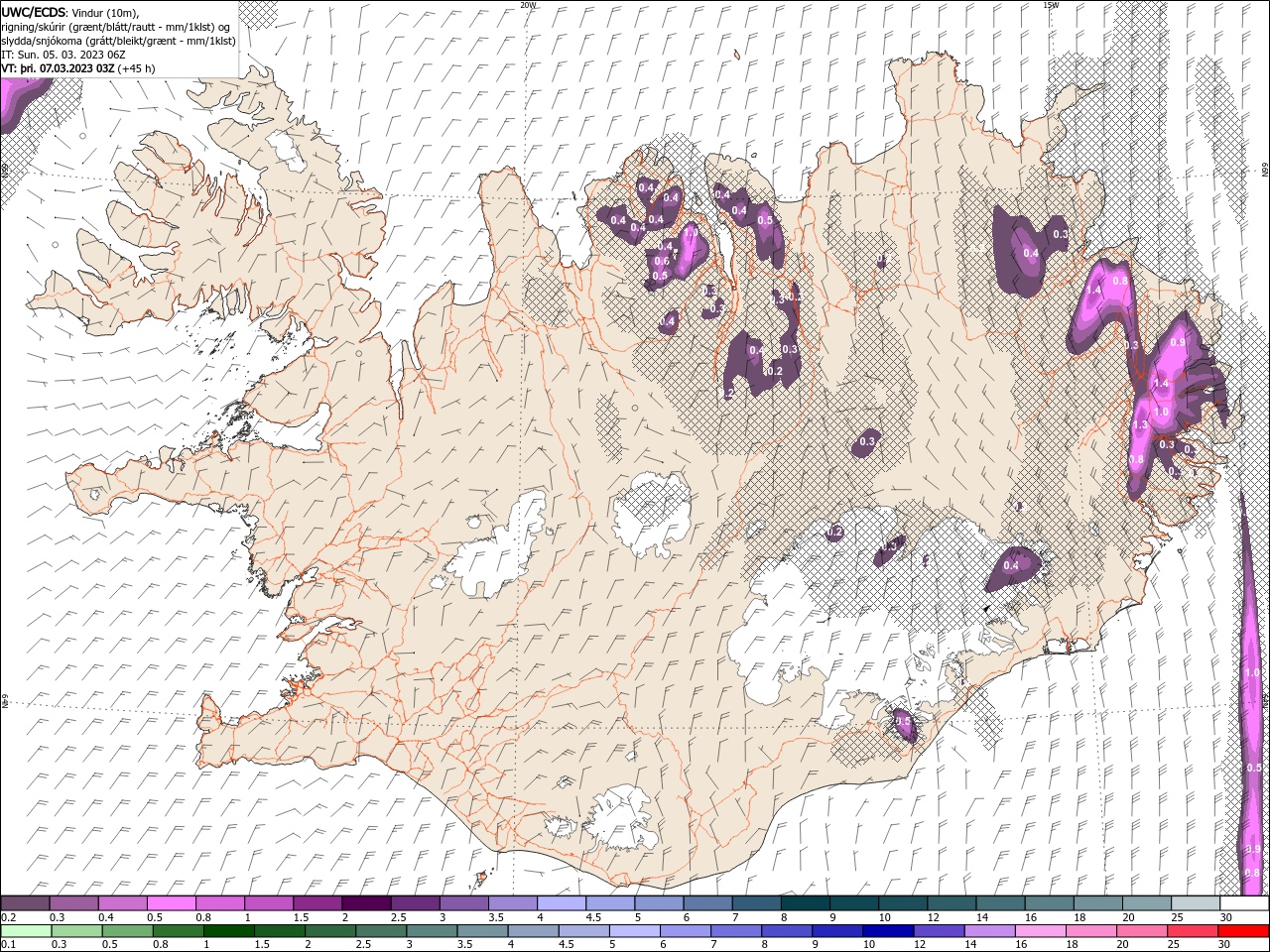Click the snow legend 1.5 swatch
Viewport: 1270px width, 952px height.
[317, 903]
